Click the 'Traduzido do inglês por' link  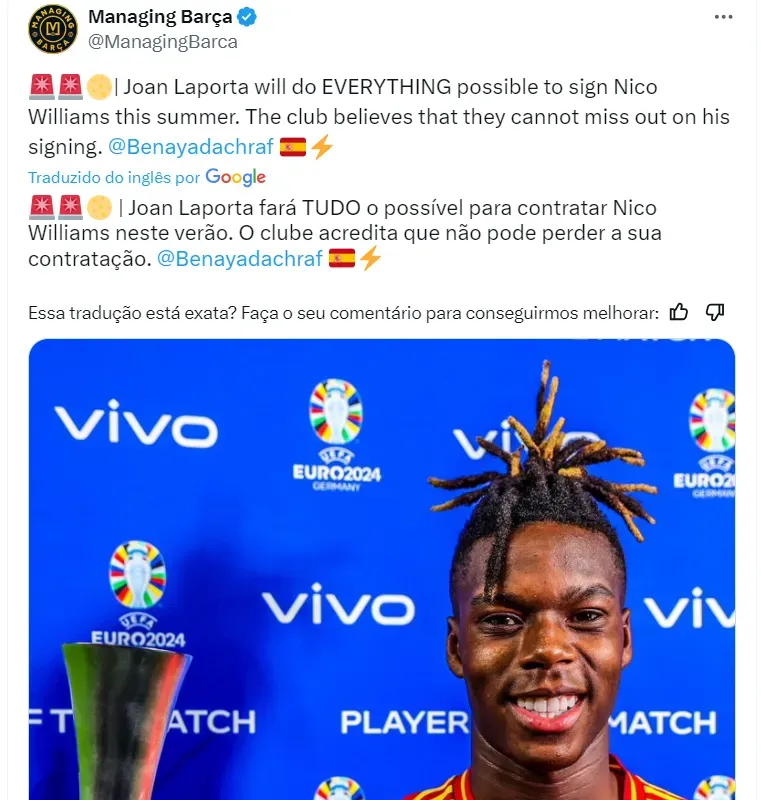coord(114,178)
